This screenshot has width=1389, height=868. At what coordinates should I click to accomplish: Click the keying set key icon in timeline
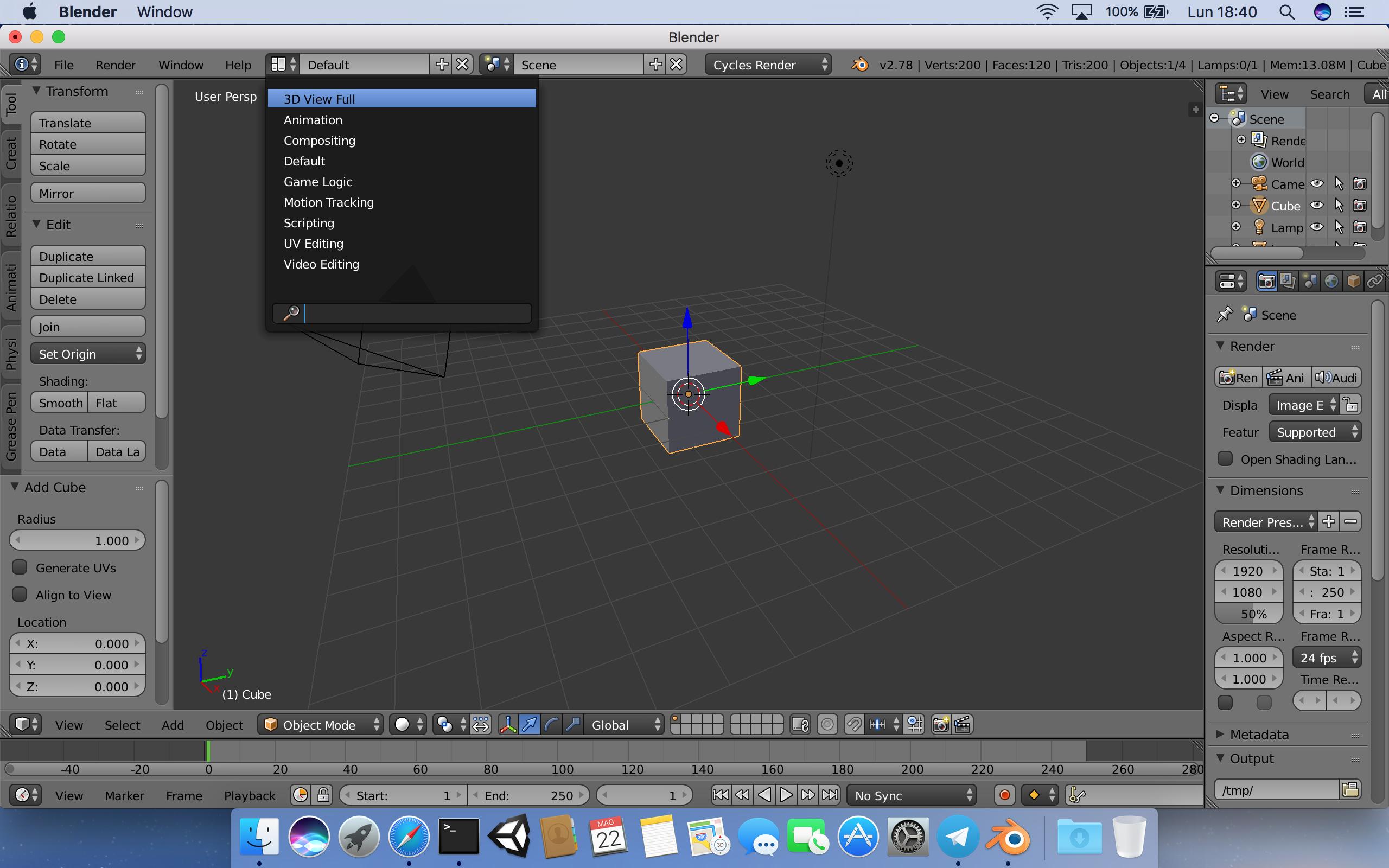[x=1078, y=795]
